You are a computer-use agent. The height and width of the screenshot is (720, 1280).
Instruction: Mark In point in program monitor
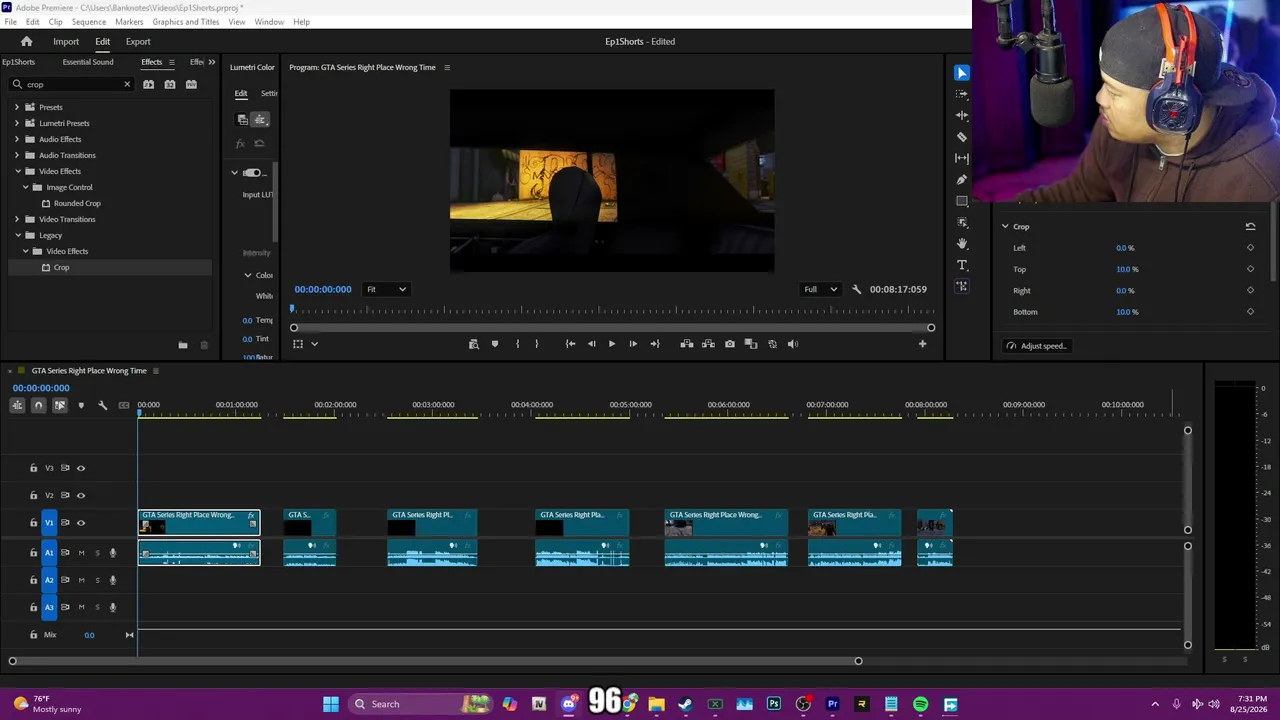pos(517,344)
